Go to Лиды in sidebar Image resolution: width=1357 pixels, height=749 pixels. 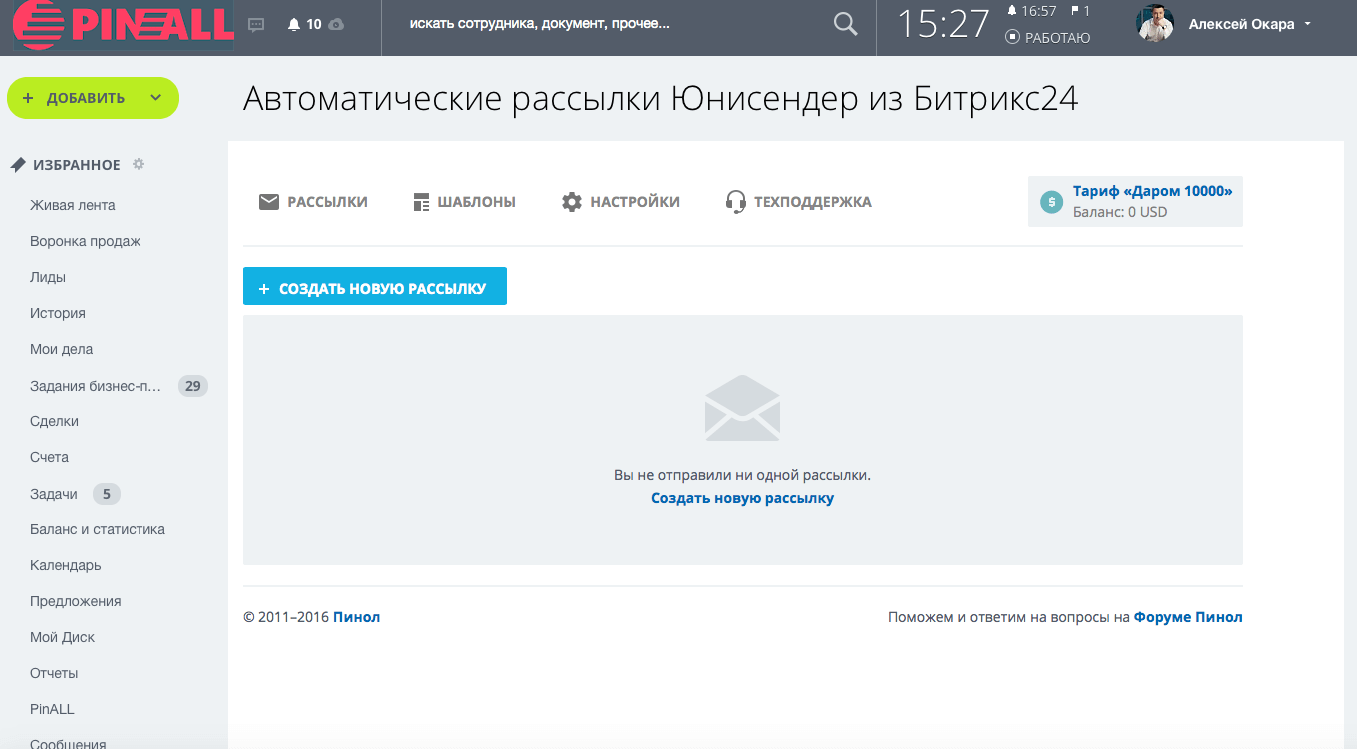48,277
